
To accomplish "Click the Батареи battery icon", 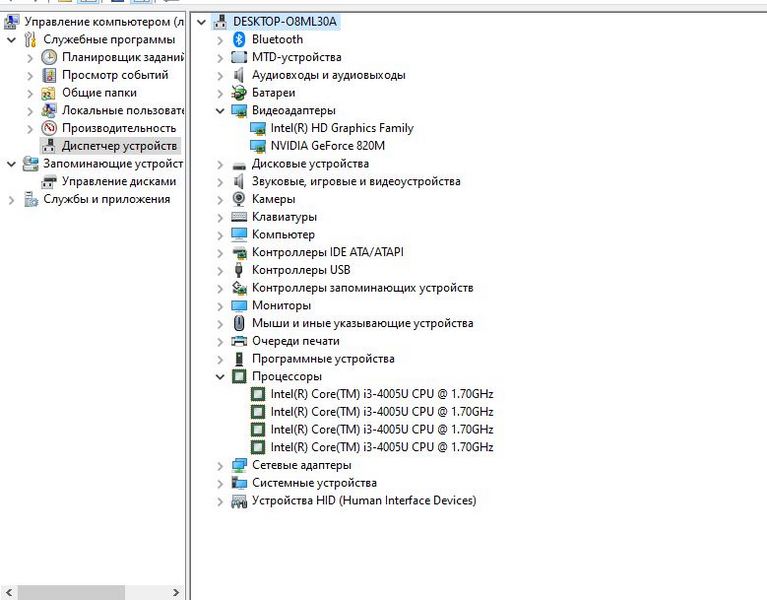I will click(239, 92).
